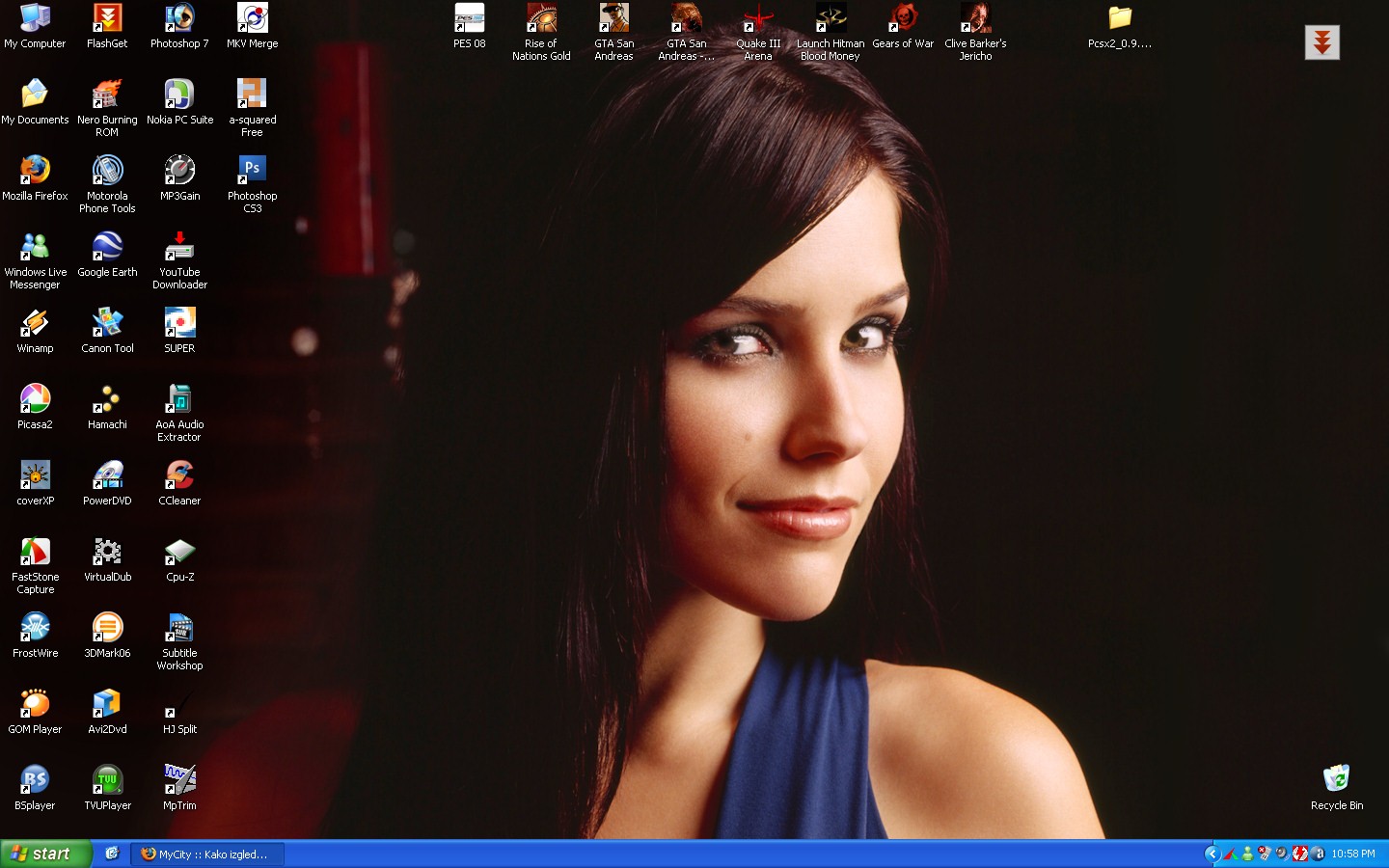Image resolution: width=1389 pixels, height=868 pixels.
Task: Select the SUPER converter shortcut
Action: tap(179, 332)
